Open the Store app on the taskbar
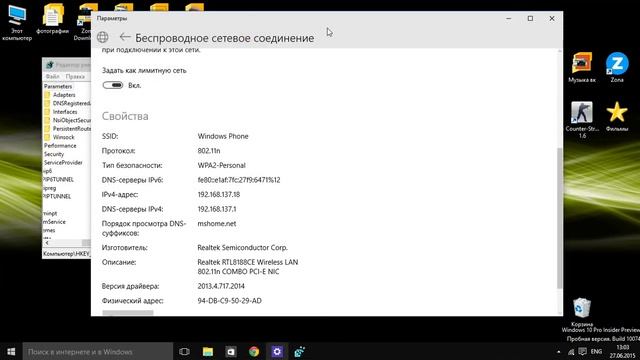Image resolution: width=640 pixels, height=360 pixels. coord(231,351)
